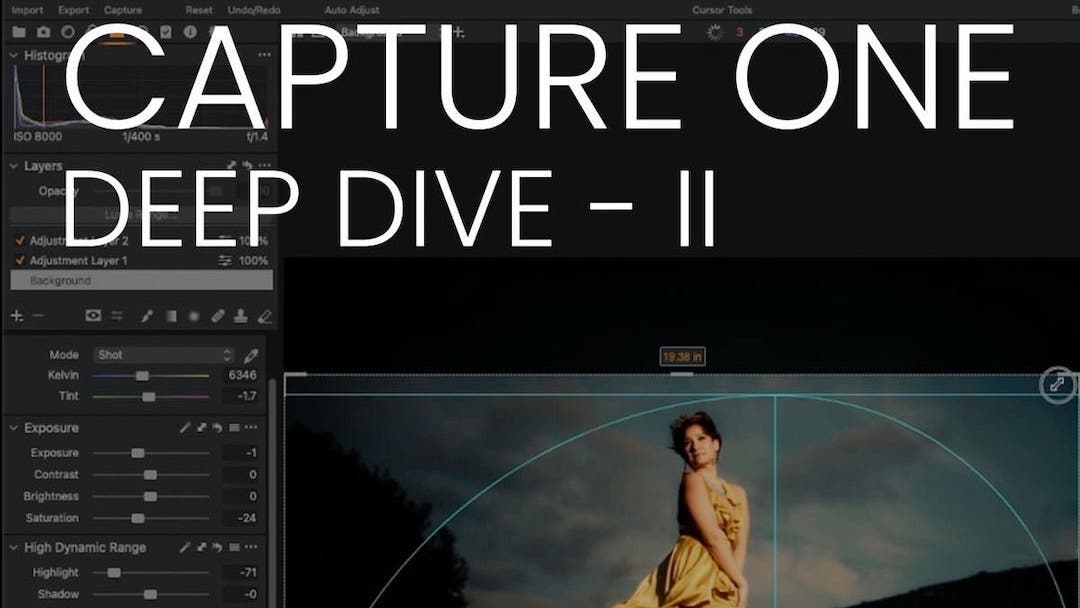Open High Dynamic Range presets list icon

click(234, 547)
